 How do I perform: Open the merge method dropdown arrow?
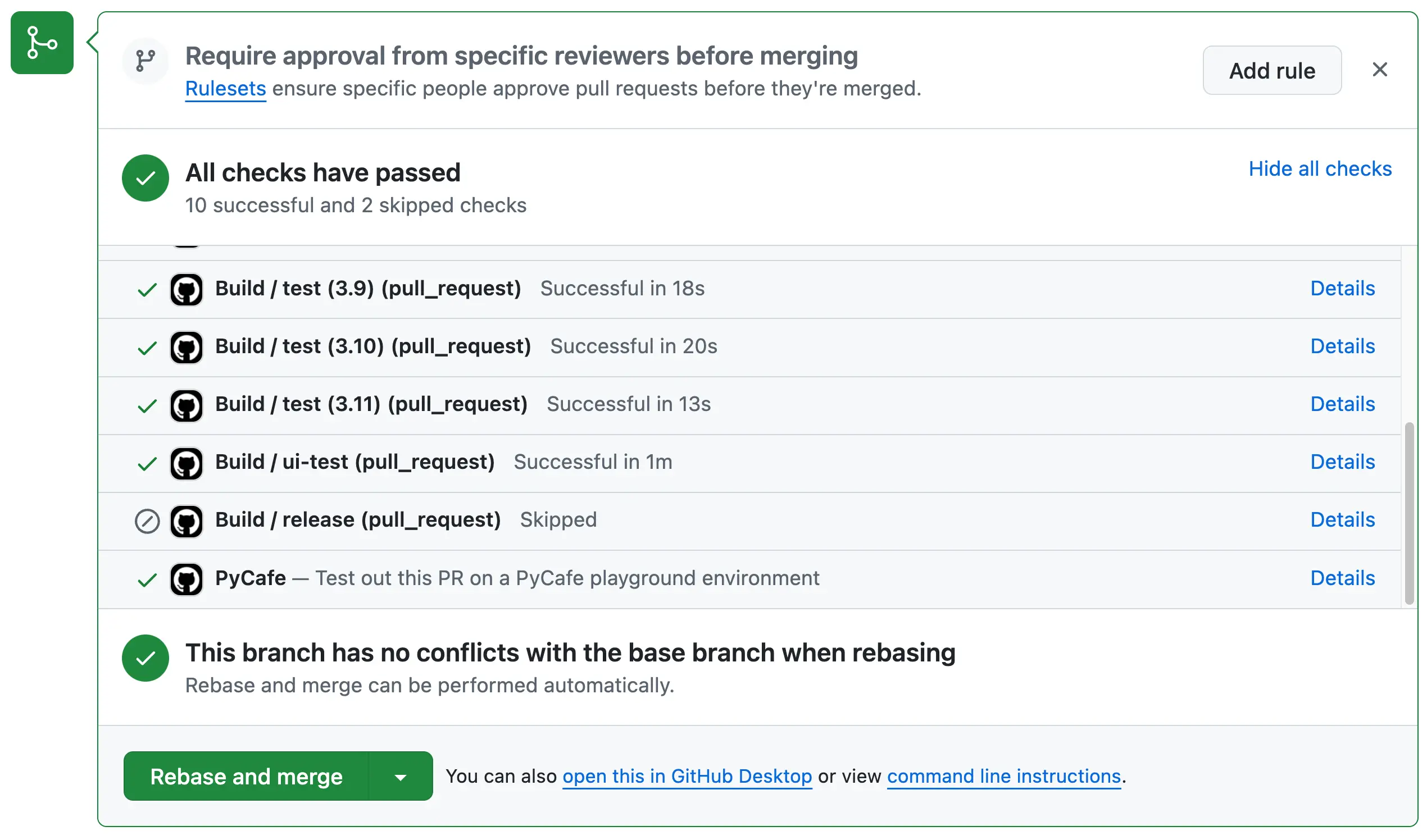tap(401, 777)
